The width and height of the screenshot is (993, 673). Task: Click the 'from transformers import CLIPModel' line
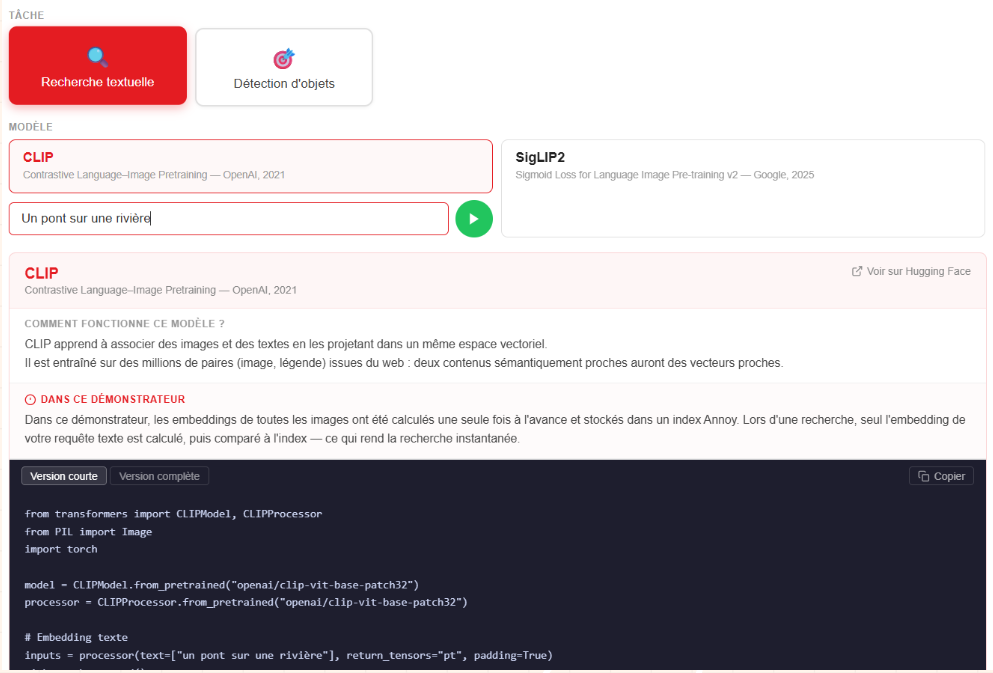(x=173, y=513)
